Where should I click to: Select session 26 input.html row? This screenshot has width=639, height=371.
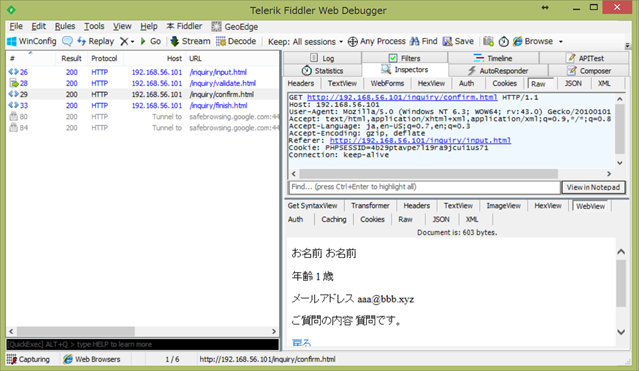(142, 72)
